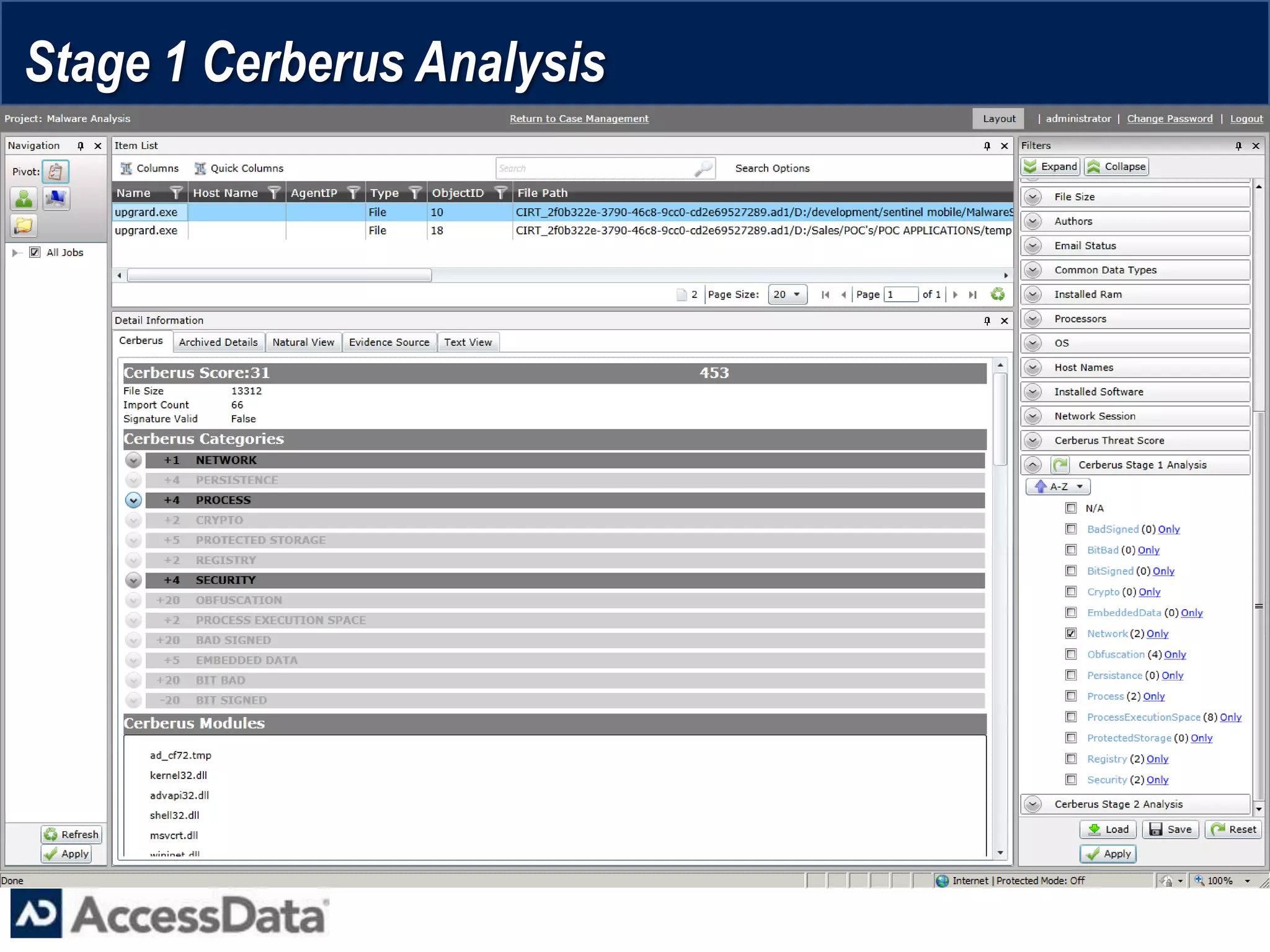Filter the Host Name column
Viewport: 1270px width, 952px height.
[274, 193]
